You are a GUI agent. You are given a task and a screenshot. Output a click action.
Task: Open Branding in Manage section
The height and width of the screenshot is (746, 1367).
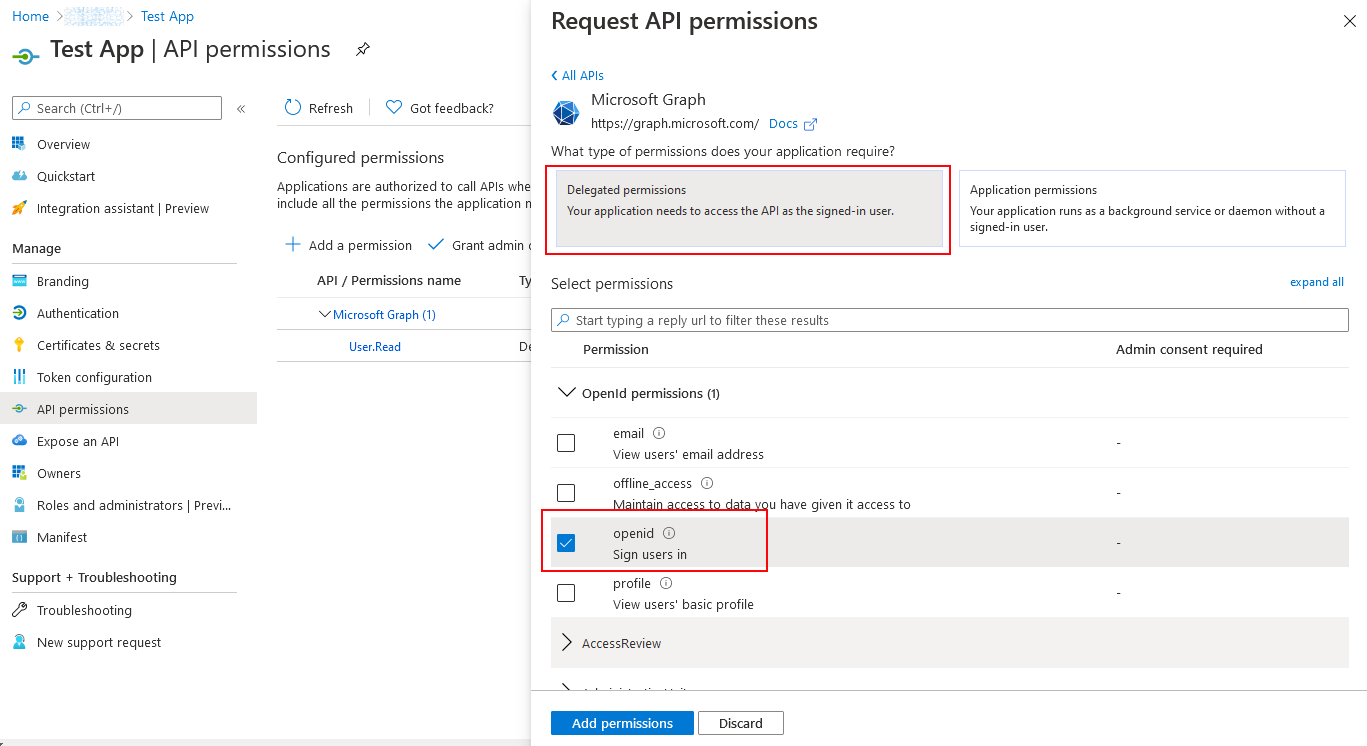pos(63,281)
